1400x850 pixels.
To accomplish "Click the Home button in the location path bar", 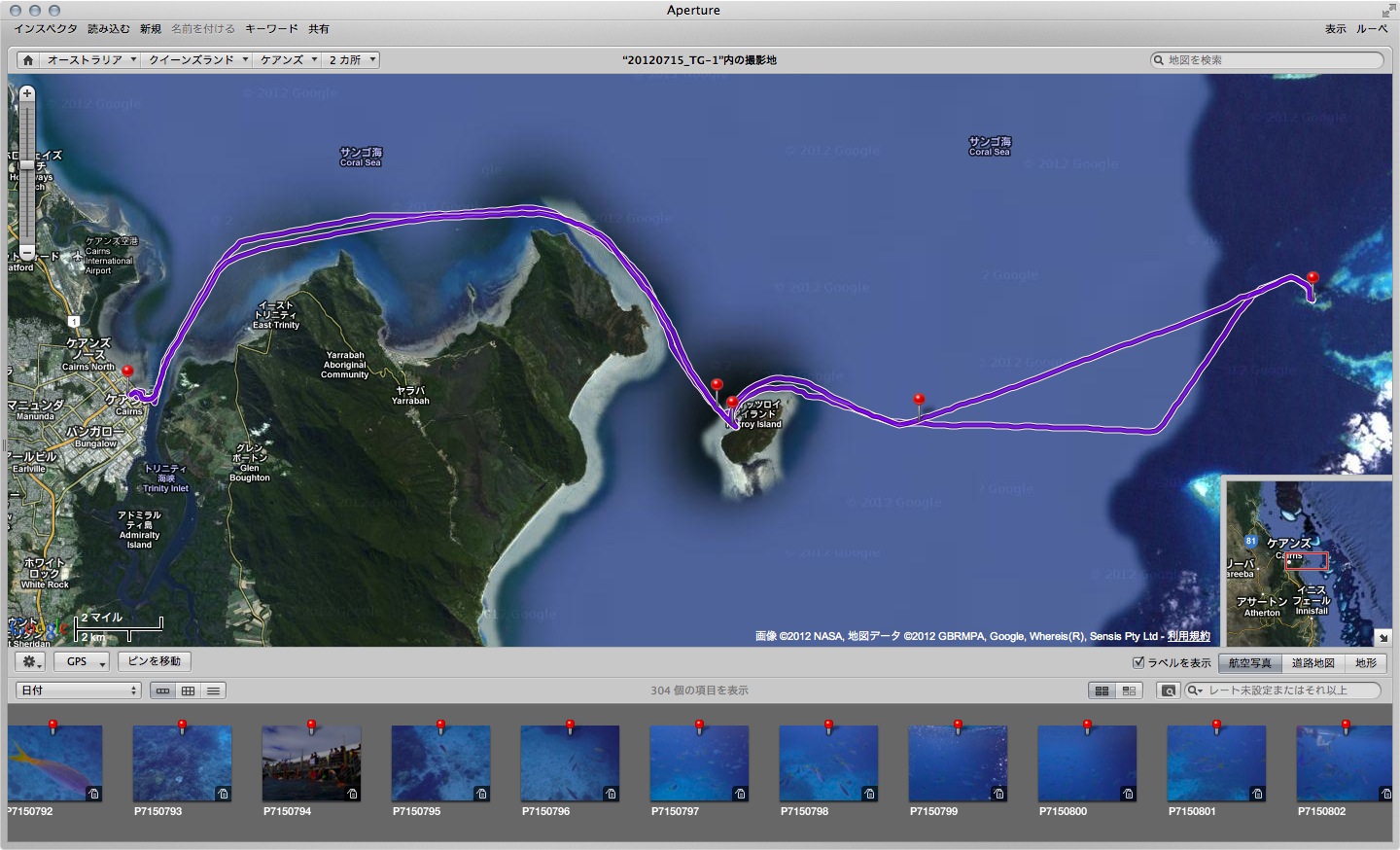I will click(28, 60).
